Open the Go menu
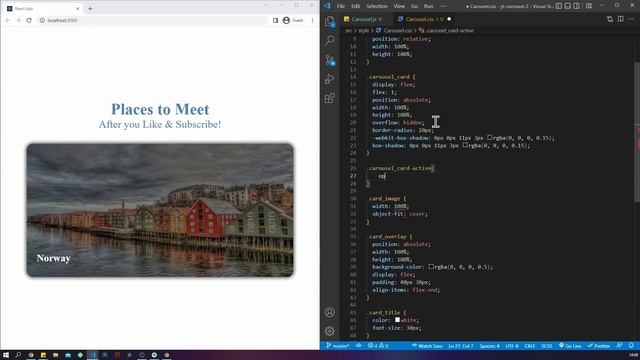 pos(414,6)
